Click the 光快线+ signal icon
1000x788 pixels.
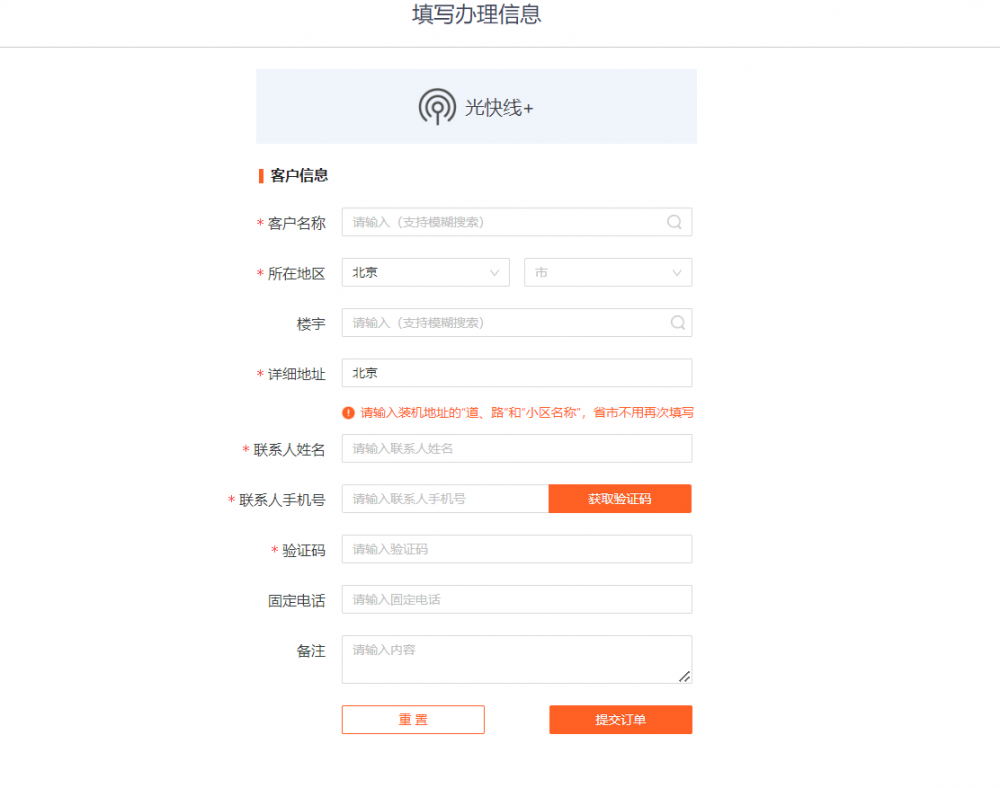click(x=437, y=106)
